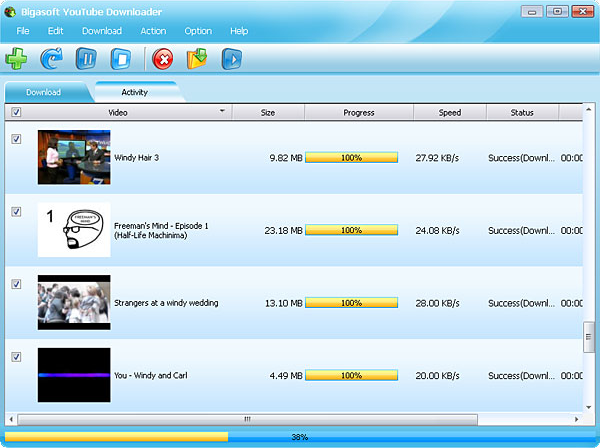
Task: Click 'You - Windy and Carl' title text
Action: [151, 375]
